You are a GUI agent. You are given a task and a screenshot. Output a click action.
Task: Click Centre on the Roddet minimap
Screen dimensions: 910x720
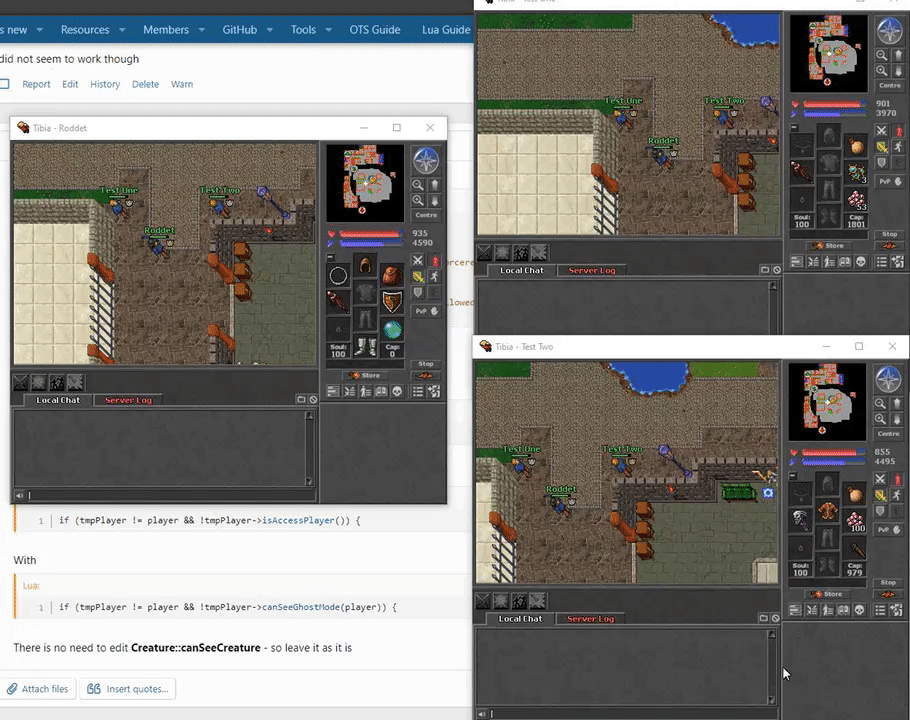(426, 215)
